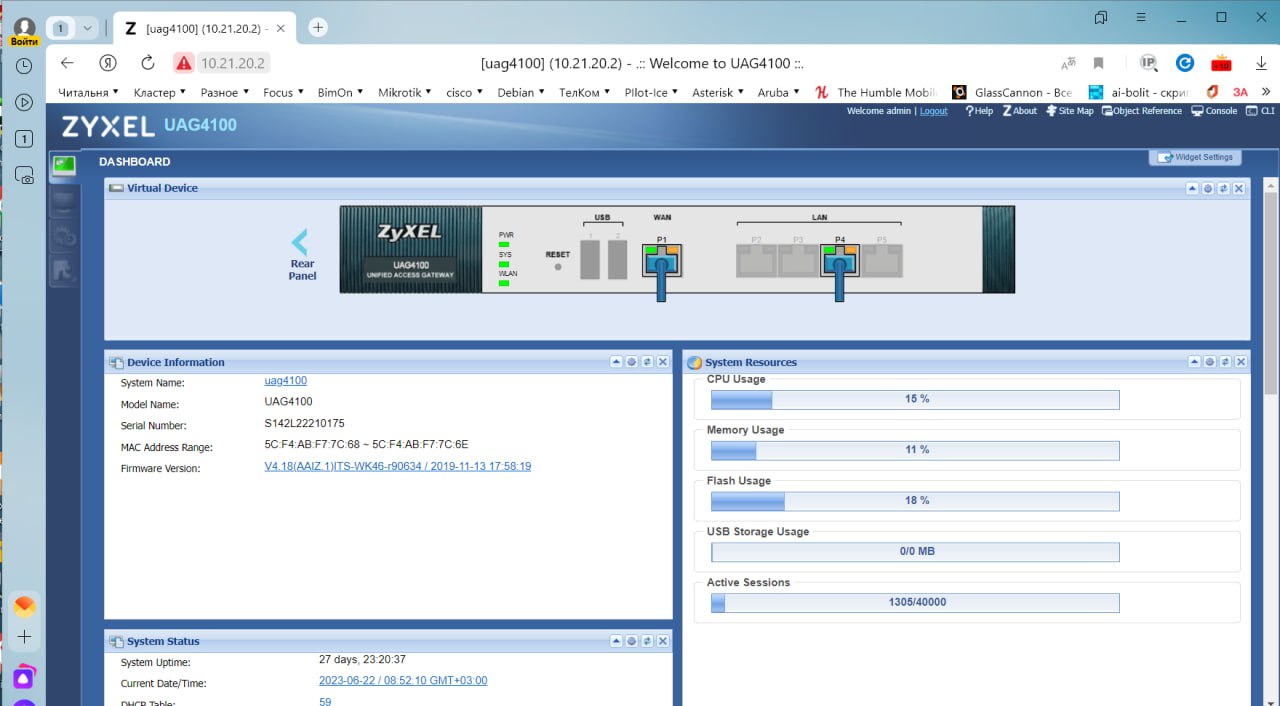Open Object Reference tool
Screen dimensions: 1280x706
pyautogui.click(x=1142, y=111)
